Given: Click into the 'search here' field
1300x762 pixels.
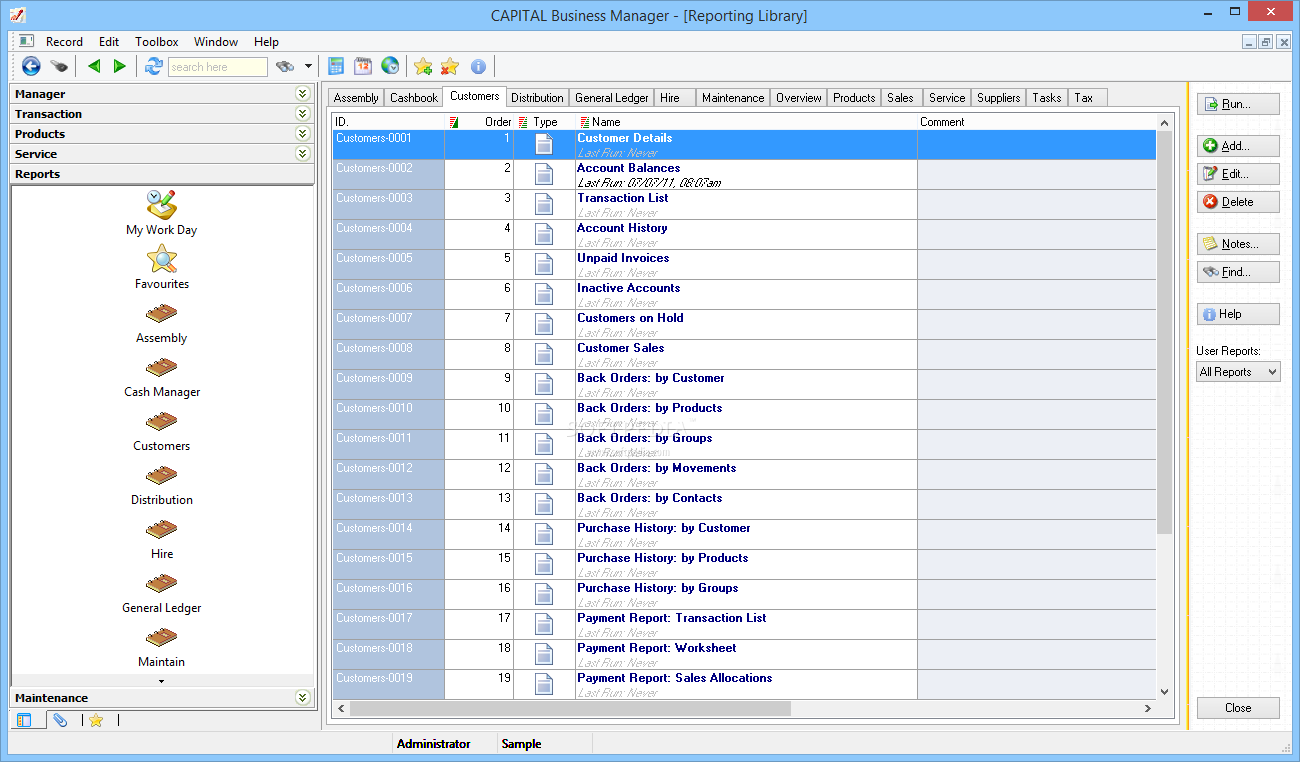Looking at the screenshot, I should pyautogui.click(x=217, y=67).
